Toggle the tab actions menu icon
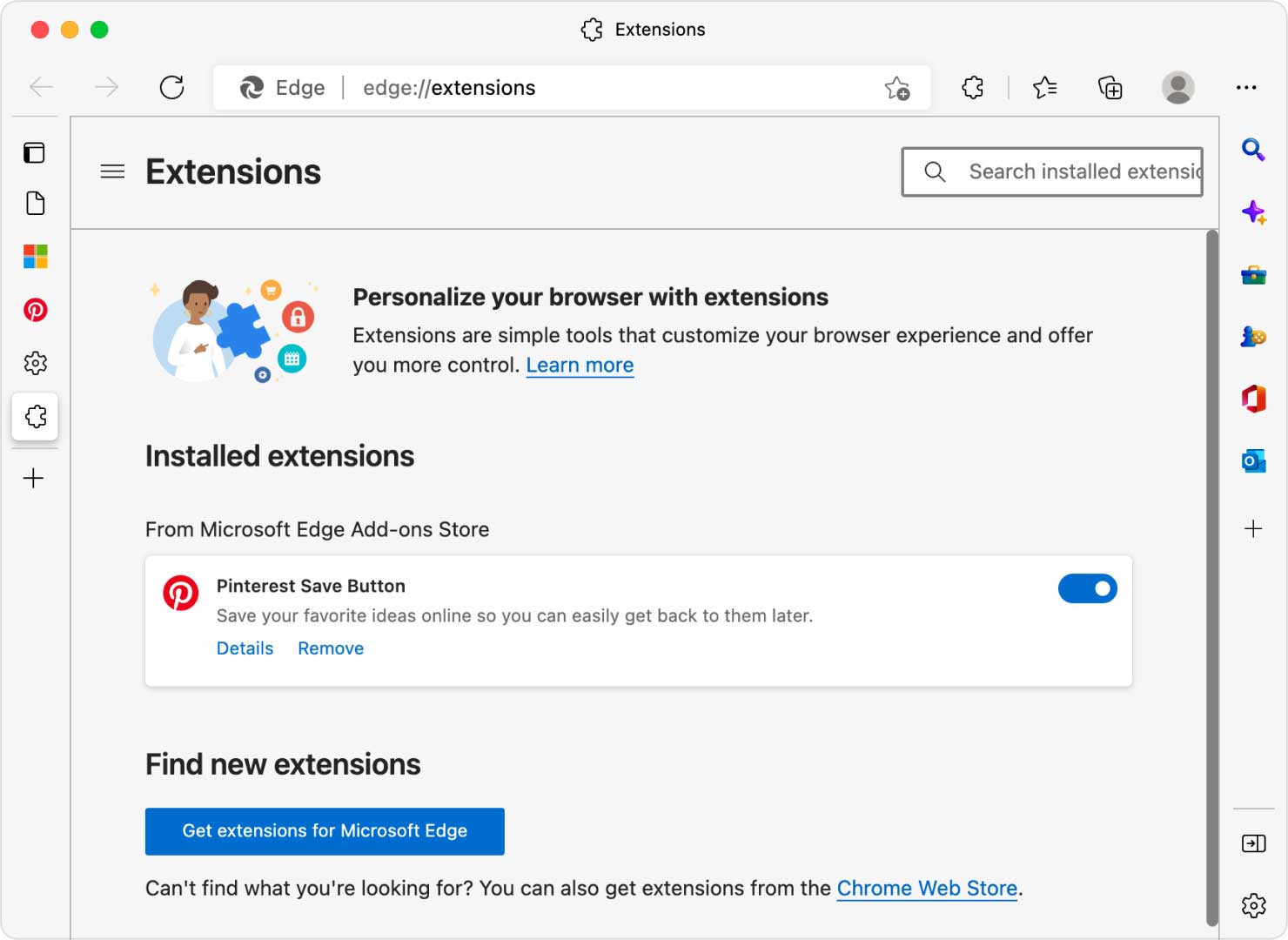 (x=35, y=153)
